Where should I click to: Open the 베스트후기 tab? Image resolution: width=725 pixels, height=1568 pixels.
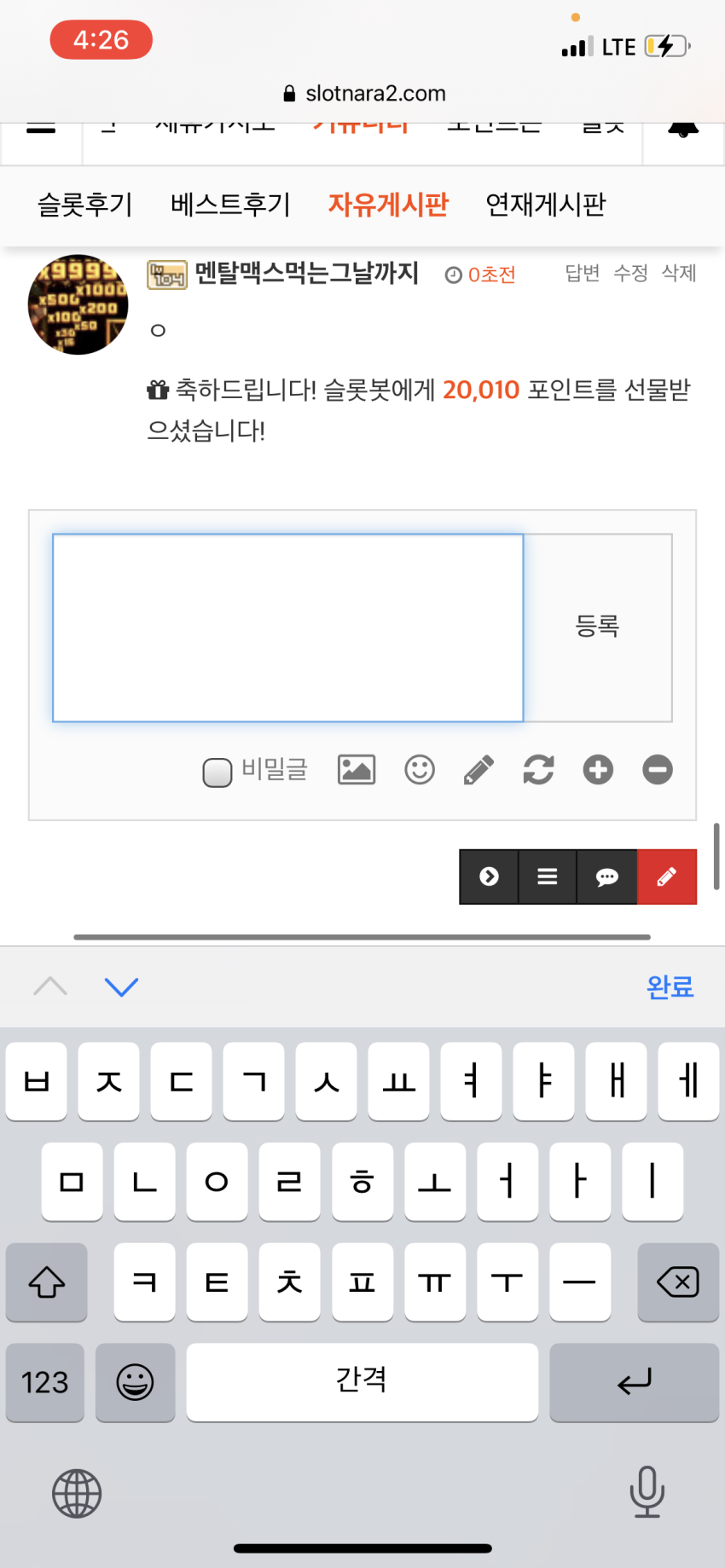point(230,205)
